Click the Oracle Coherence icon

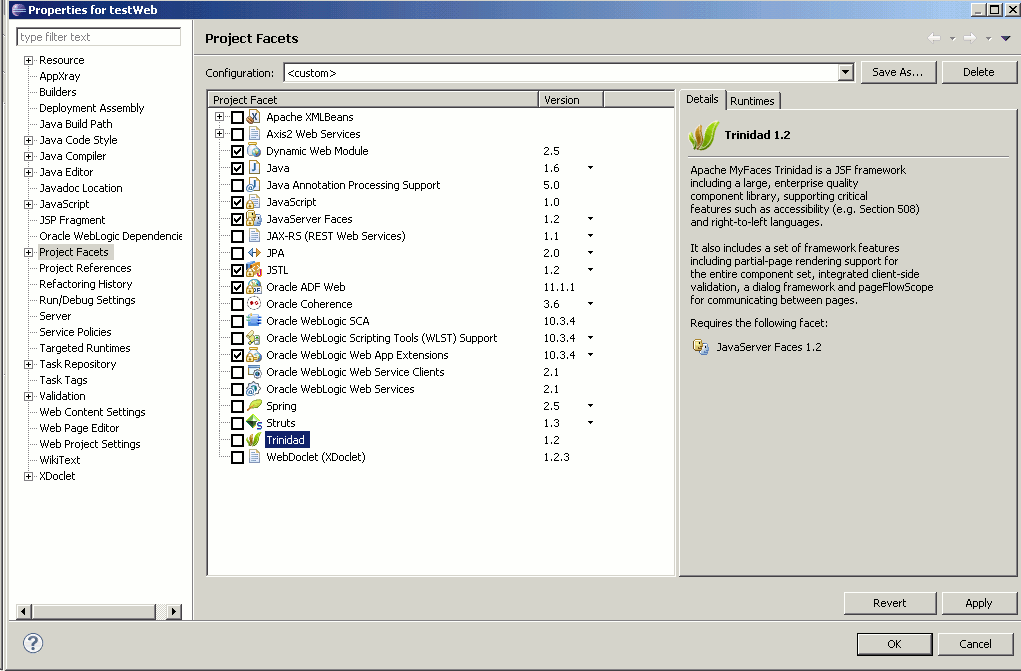click(x=254, y=304)
